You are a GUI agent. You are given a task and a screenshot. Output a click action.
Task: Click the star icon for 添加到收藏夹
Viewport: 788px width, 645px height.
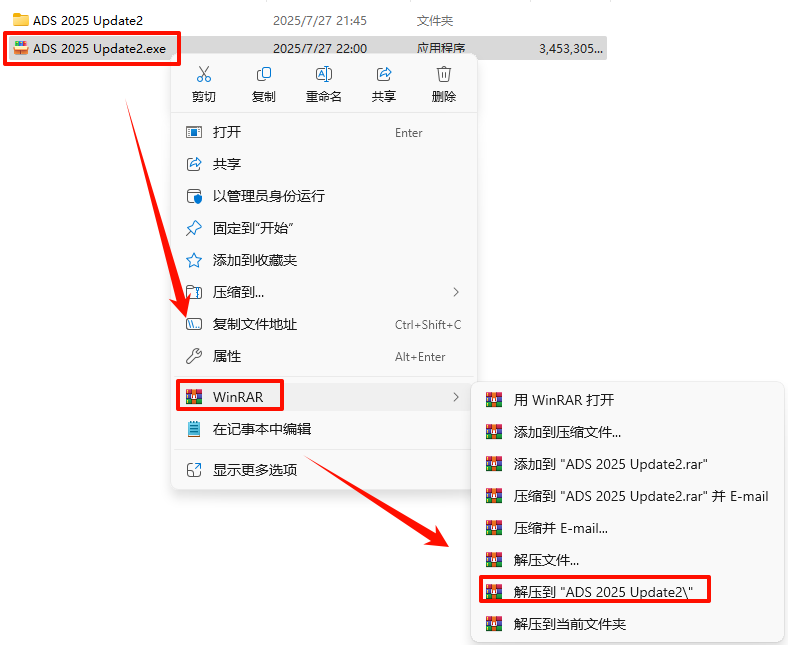click(x=194, y=260)
